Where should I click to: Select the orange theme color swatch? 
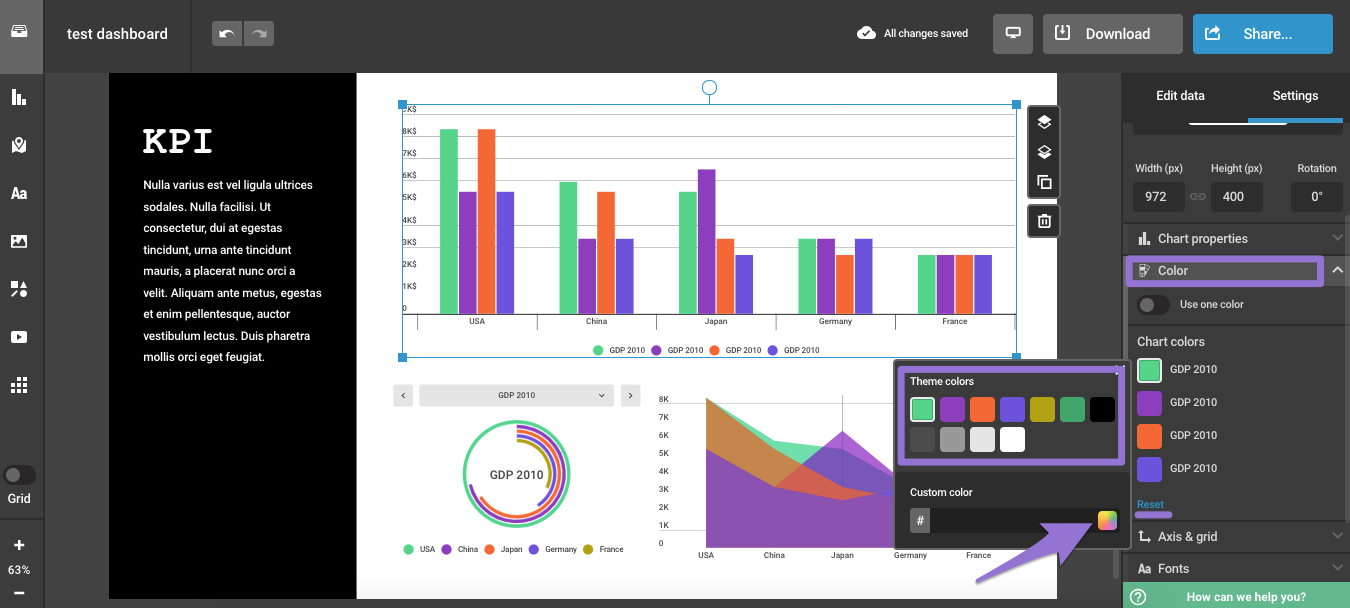(x=982, y=409)
